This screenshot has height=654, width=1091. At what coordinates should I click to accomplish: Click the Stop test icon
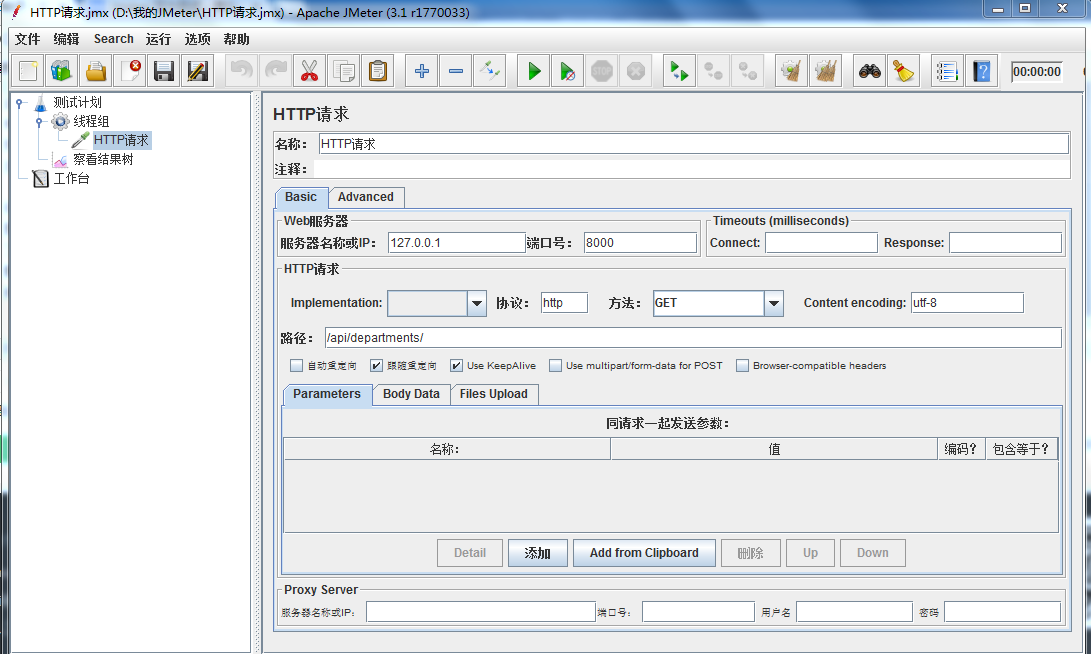(602, 71)
